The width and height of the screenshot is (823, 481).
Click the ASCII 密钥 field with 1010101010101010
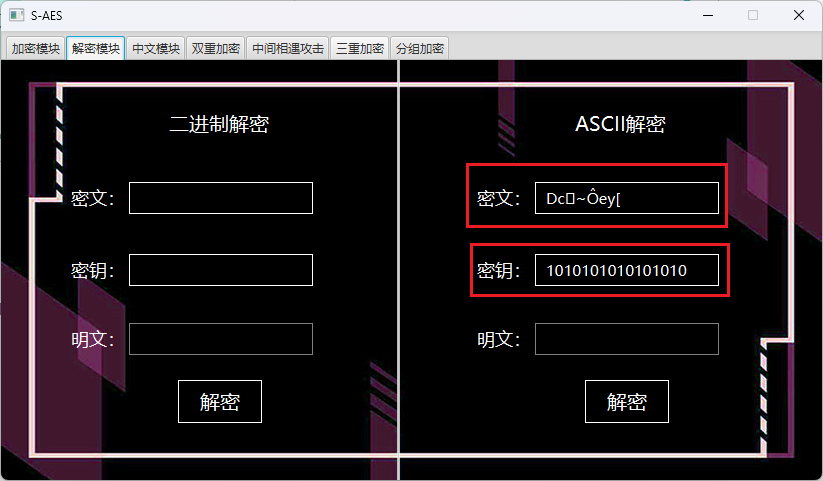(627, 270)
